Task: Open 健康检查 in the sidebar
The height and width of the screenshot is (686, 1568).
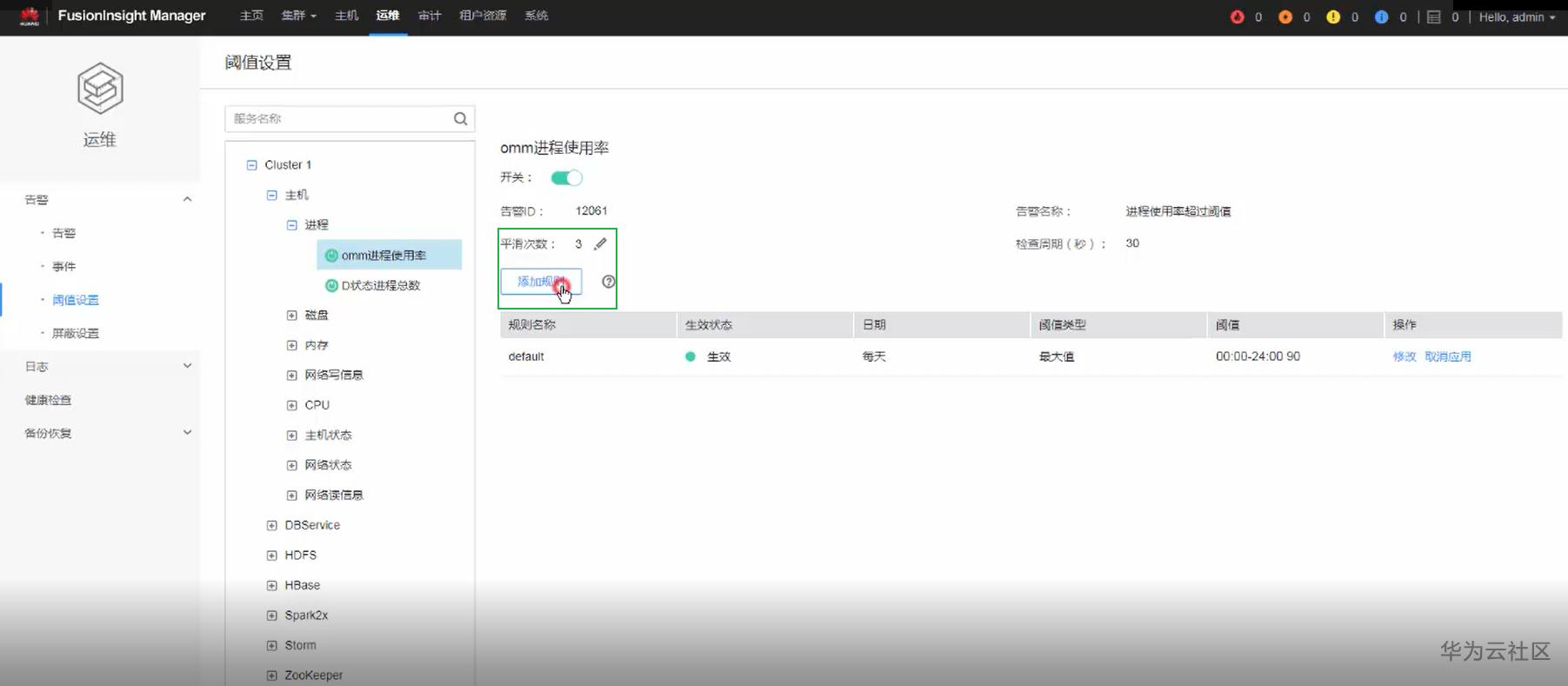Action: pyautogui.click(x=48, y=400)
